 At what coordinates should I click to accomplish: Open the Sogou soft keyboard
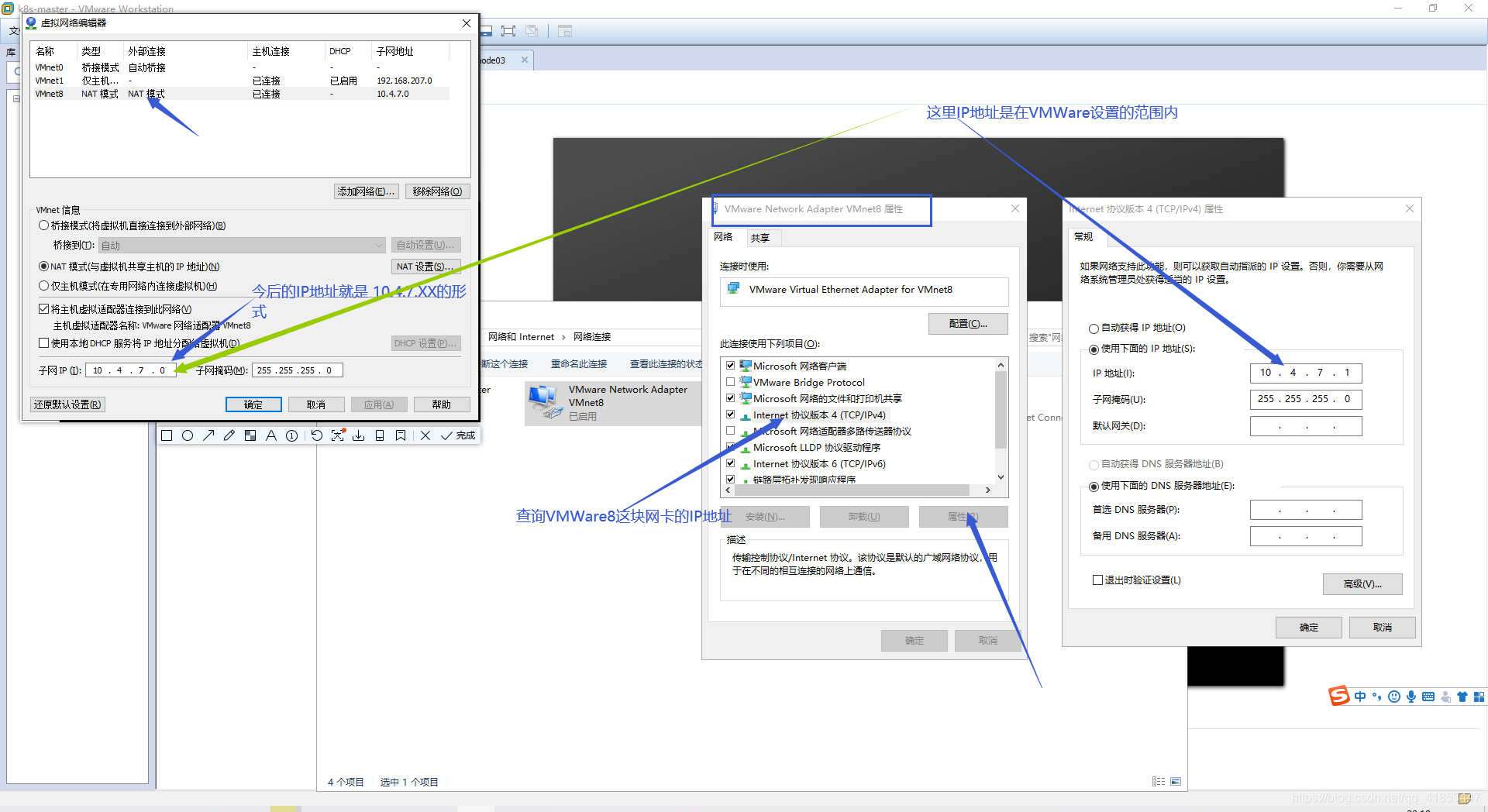pyautogui.click(x=1428, y=697)
